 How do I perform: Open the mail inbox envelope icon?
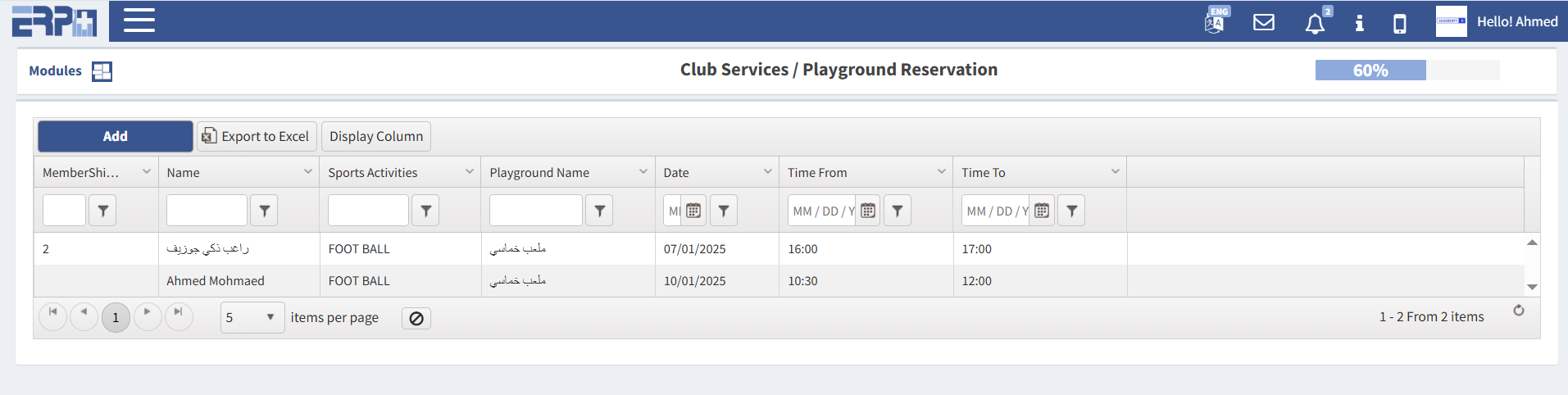[1264, 22]
